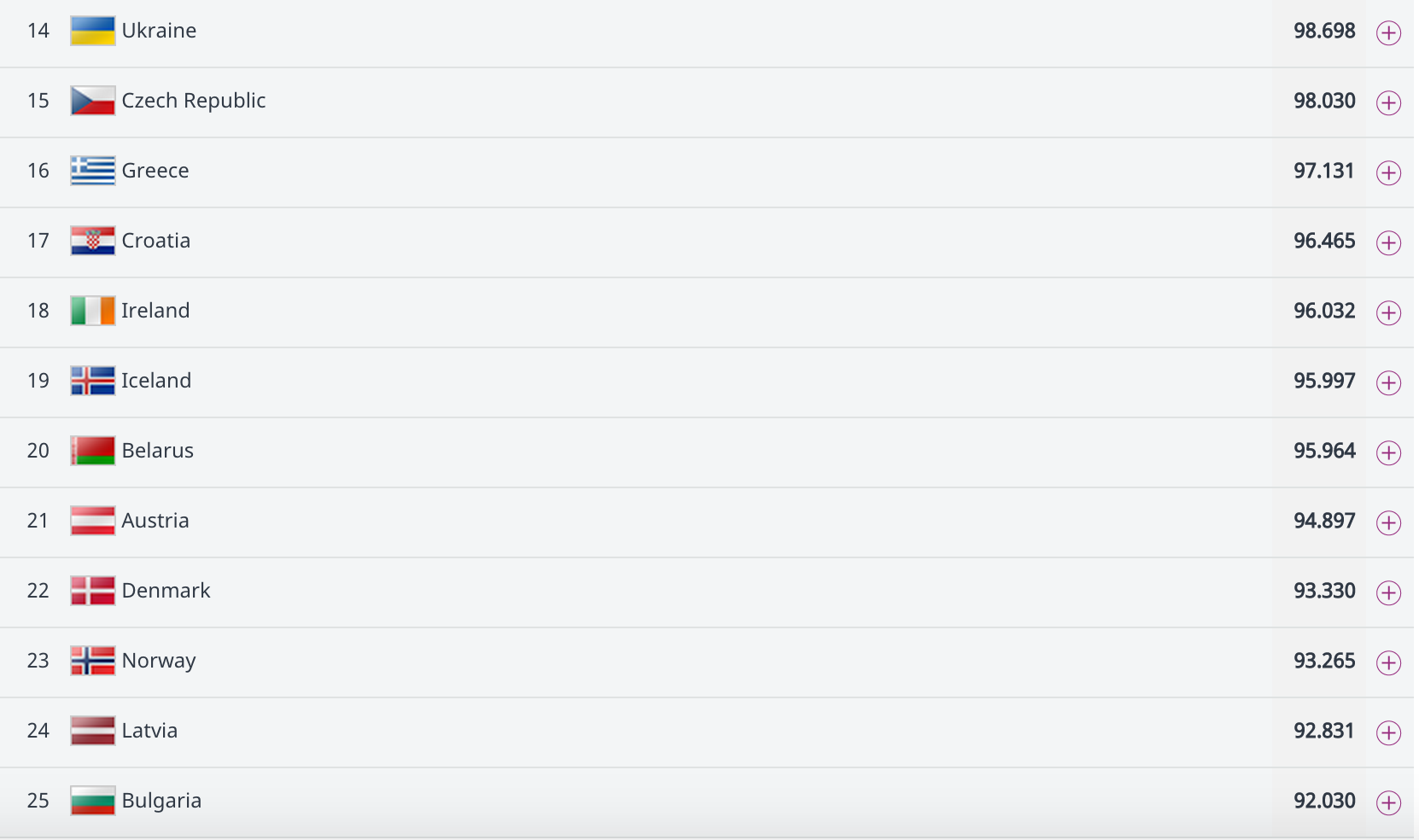Expand Ukraine row plus icon
The width and height of the screenshot is (1419, 840).
pos(1389,33)
